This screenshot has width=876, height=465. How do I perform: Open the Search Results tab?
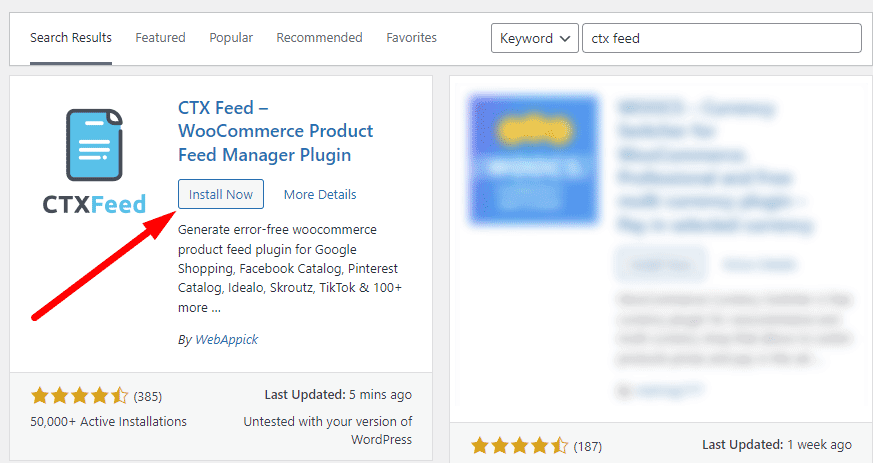(71, 37)
